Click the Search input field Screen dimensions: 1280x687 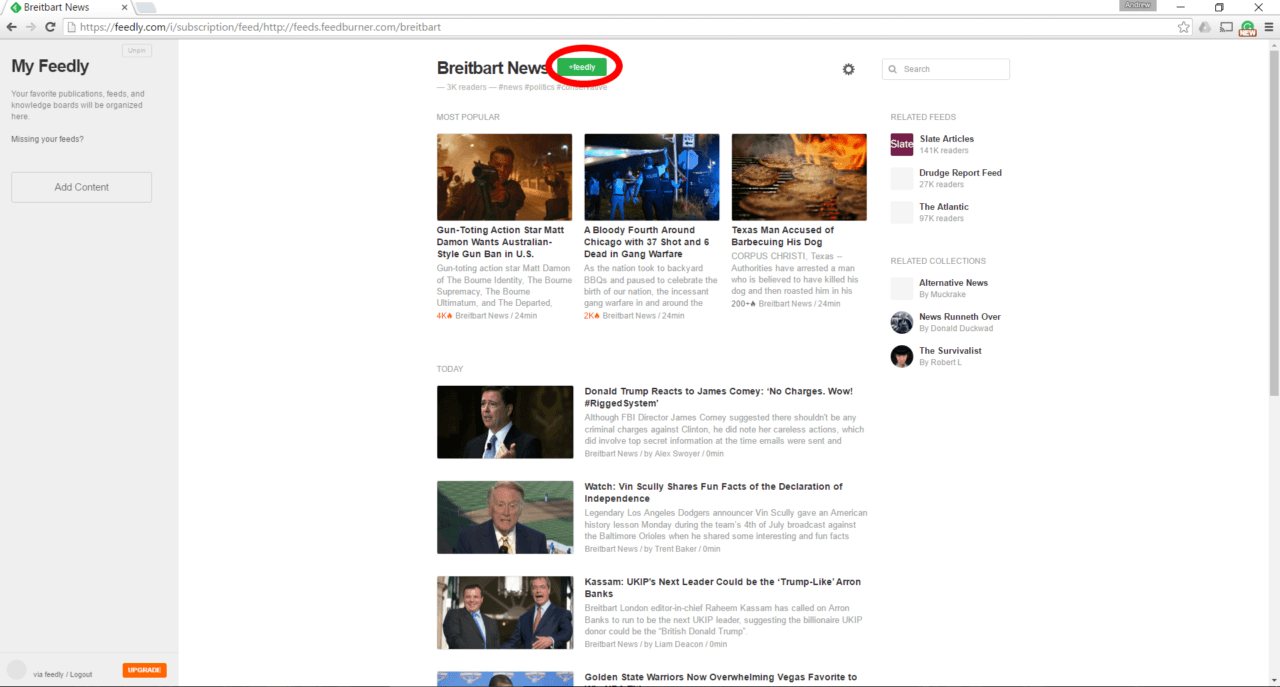(x=946, y=69)
